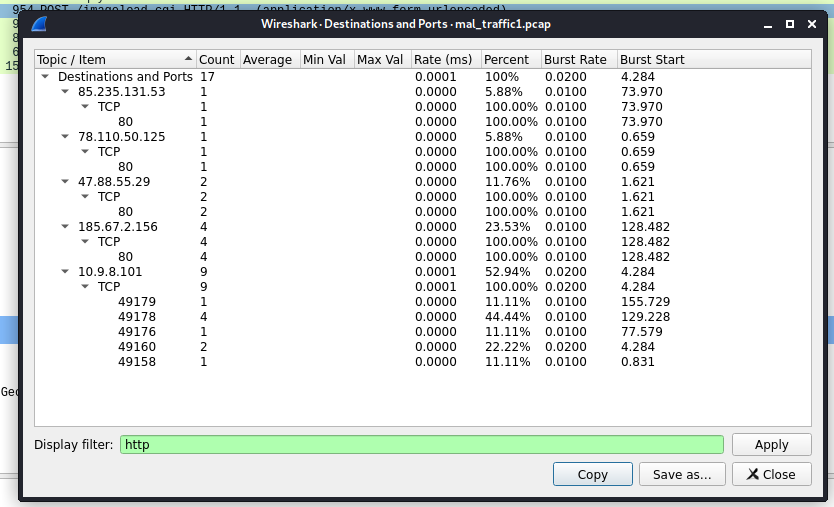Screen dimensions: 834x507
Task: Select the 10.9.8.101 row
Action: pyautogui.click(x=423, y=271)
